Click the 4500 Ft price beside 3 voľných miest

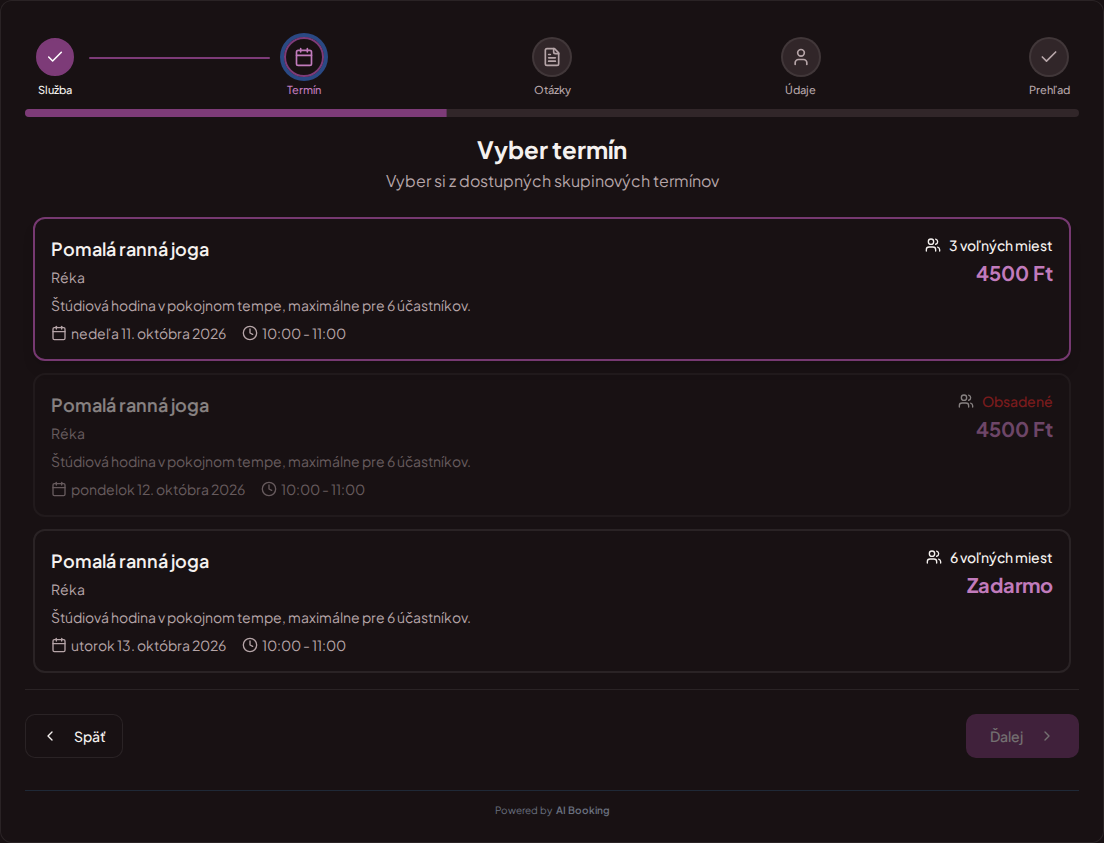point(1015,274)
